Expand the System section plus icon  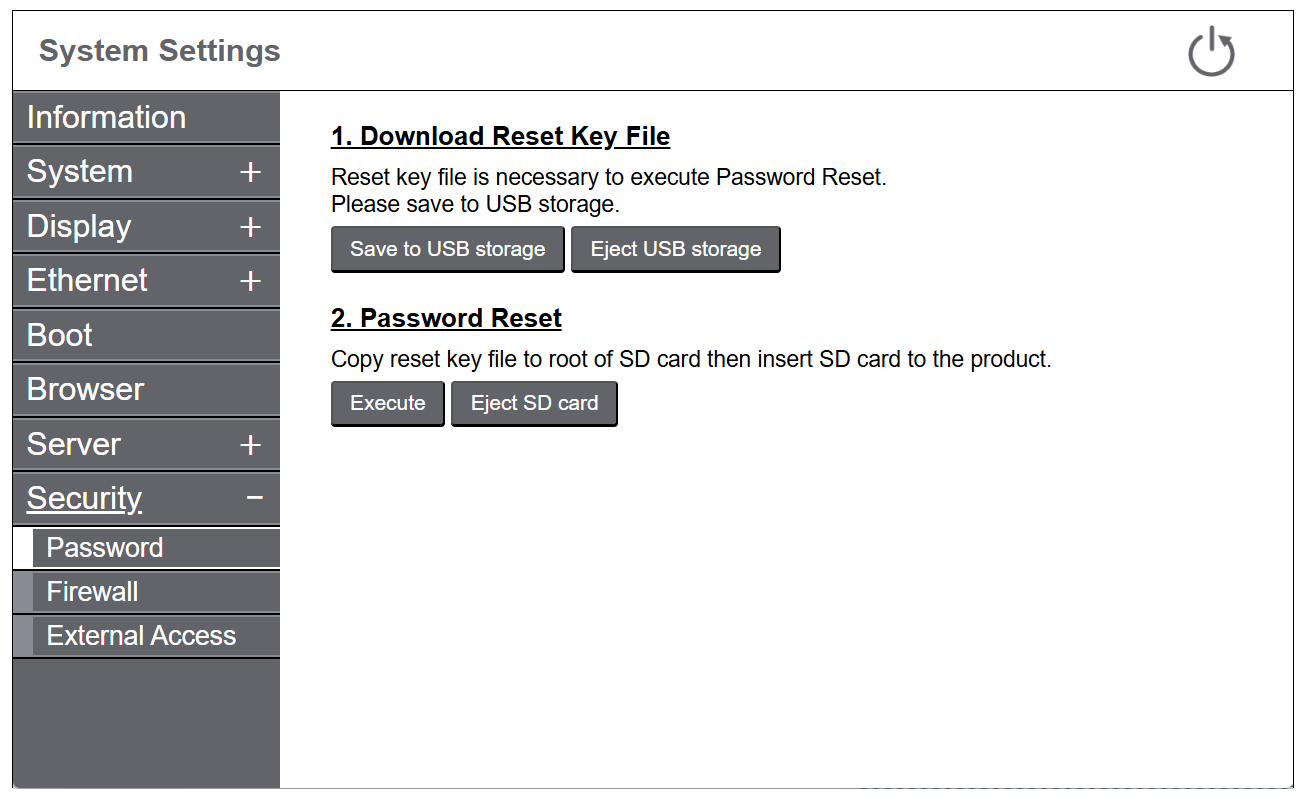250,172
